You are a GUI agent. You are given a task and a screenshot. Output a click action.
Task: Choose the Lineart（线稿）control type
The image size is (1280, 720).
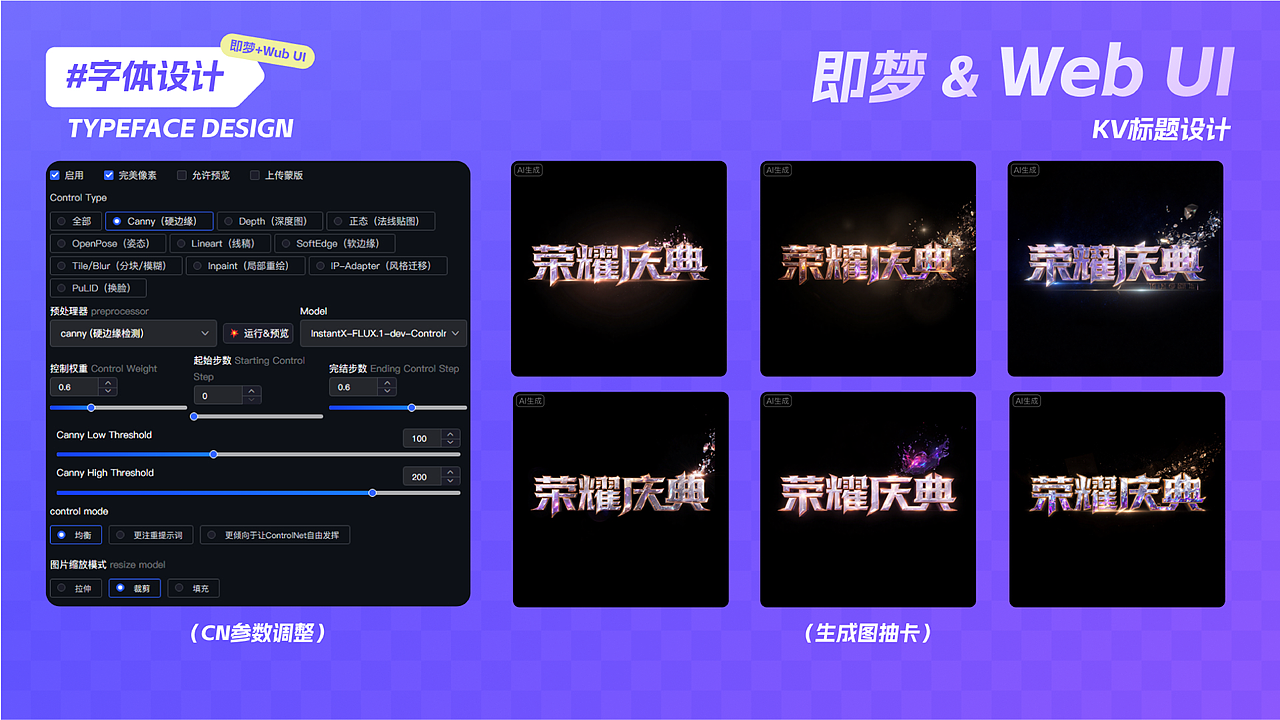tap(220, 243)
